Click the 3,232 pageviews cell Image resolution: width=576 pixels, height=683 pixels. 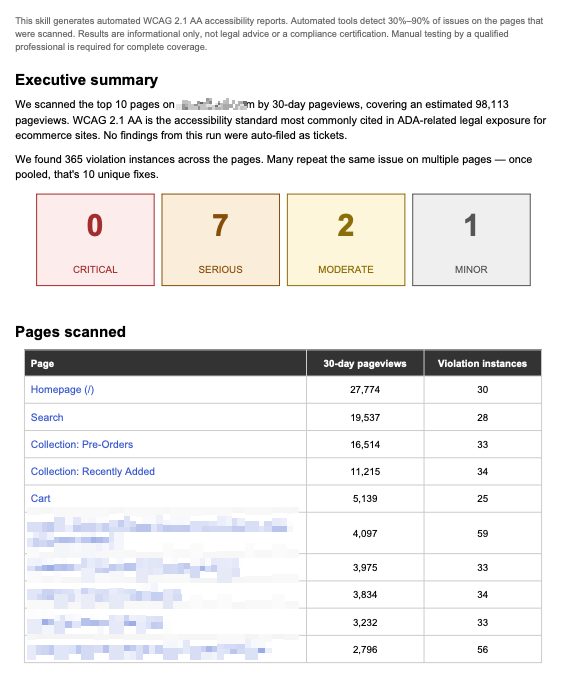365,622
